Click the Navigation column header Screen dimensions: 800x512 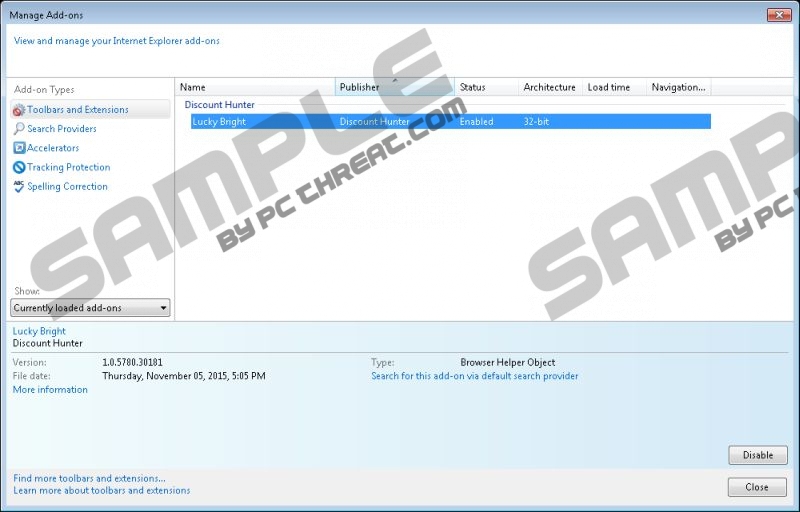(678, 87)
